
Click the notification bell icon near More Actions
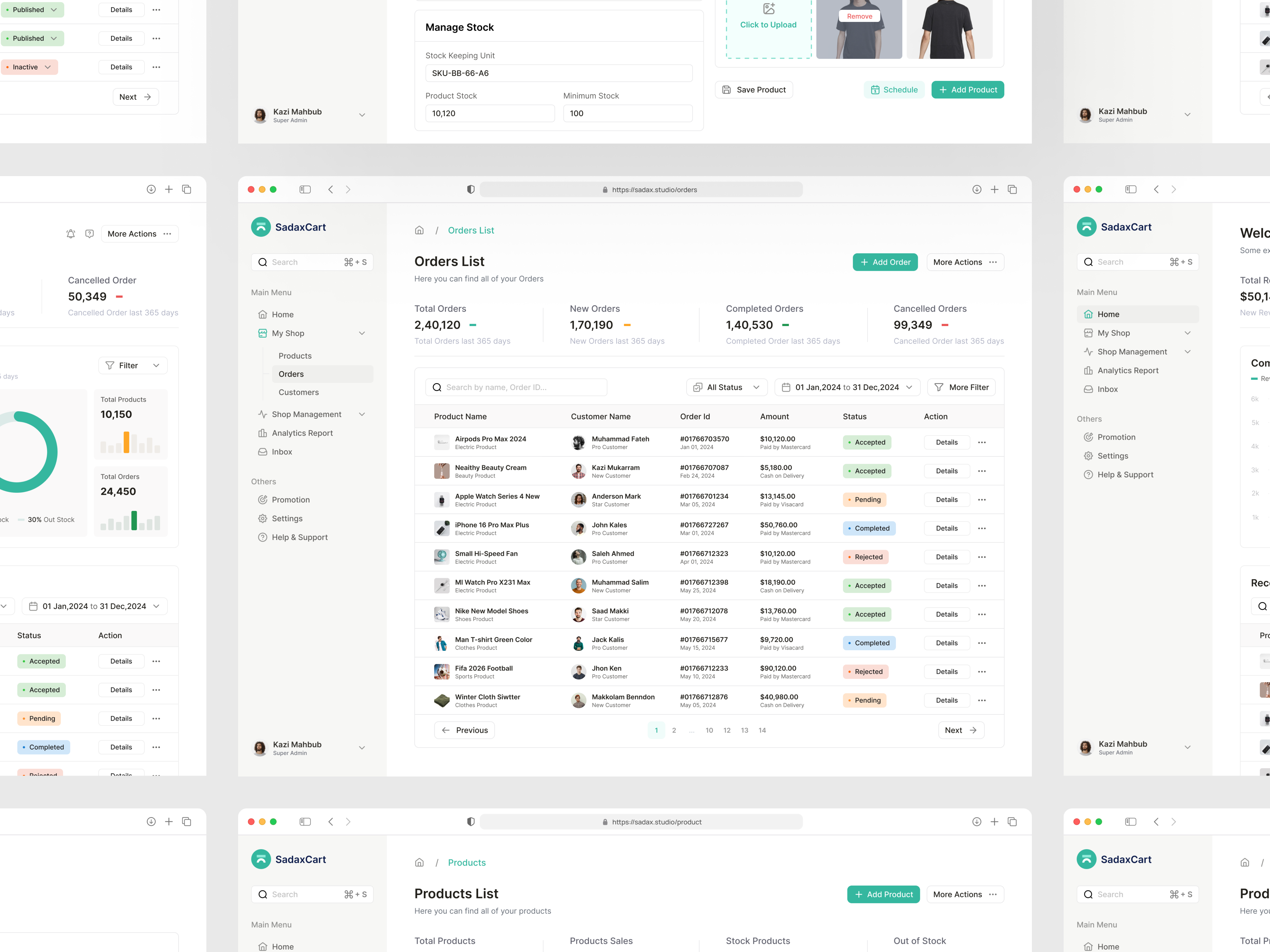[x=70, y=234]
